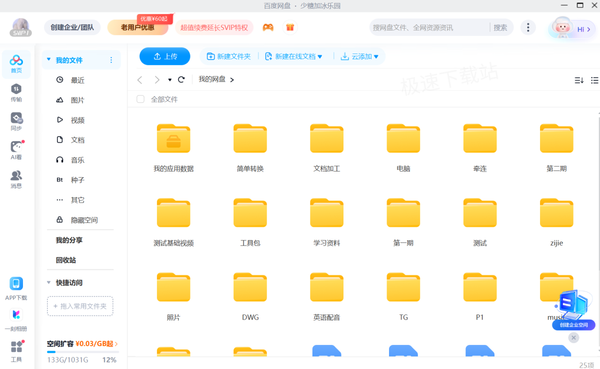Image resolution: width=600 pixels, height=369 pixels.
Task: Open the 消息 messages icon
Action: coord(16,180)
